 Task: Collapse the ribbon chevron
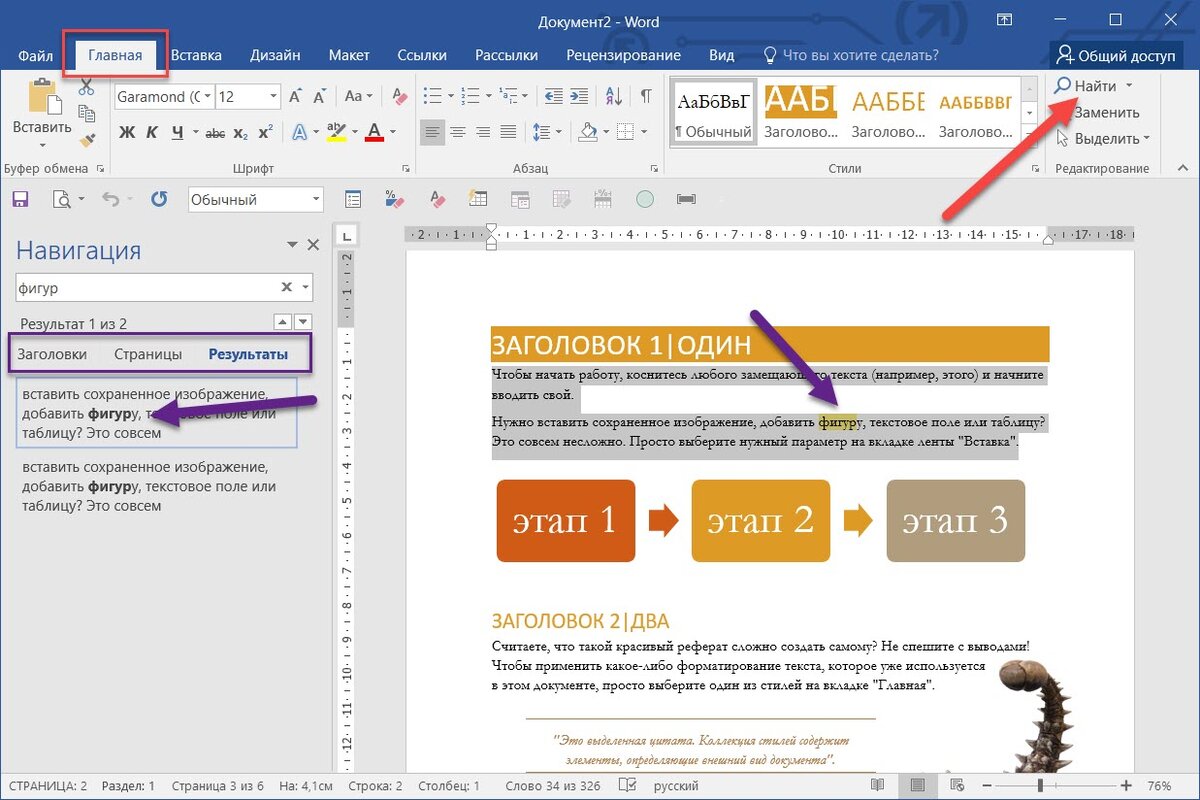click(1181, 168)
